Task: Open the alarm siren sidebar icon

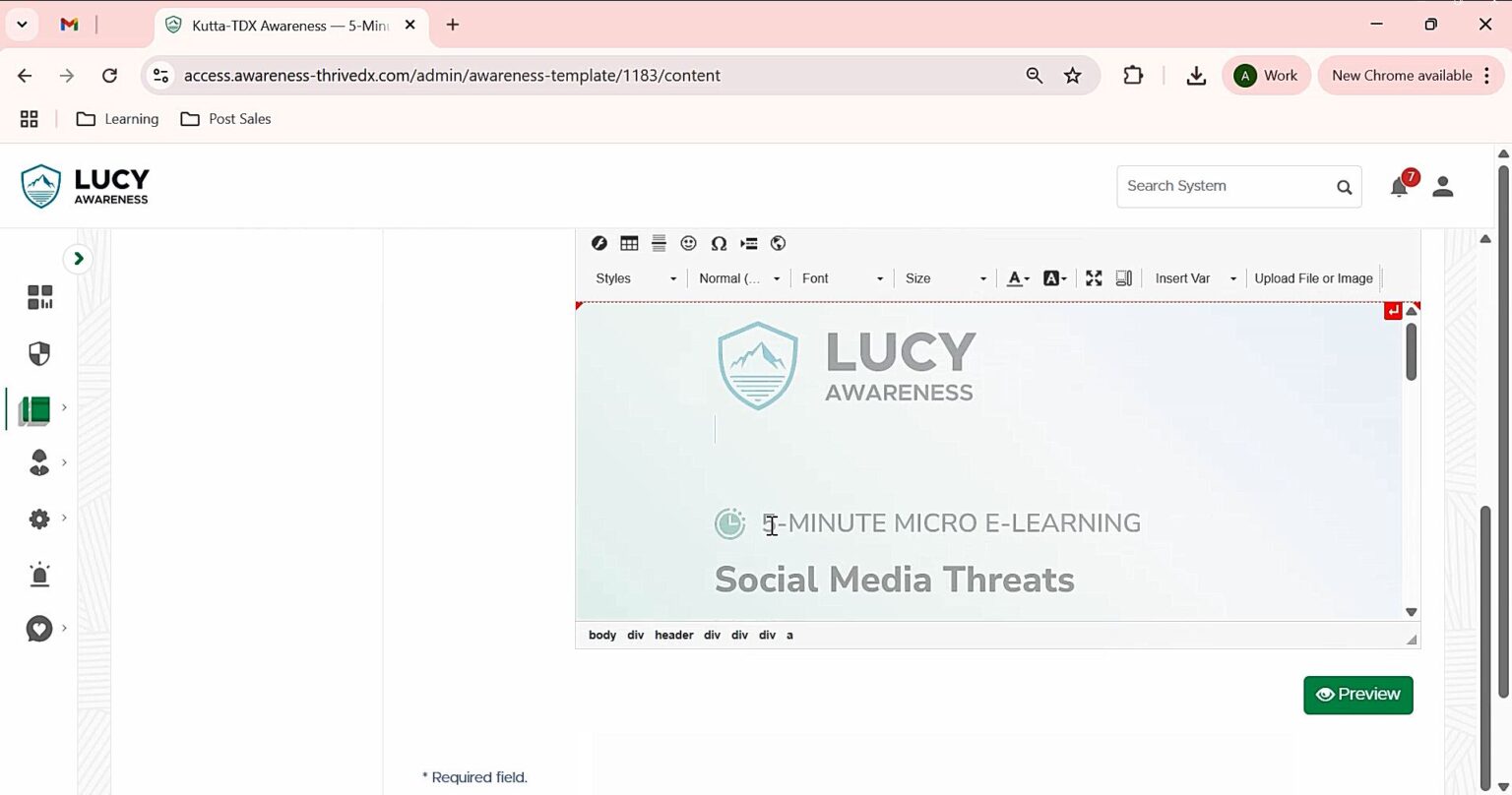Action: pyautogui.click(x=39, y=575)
